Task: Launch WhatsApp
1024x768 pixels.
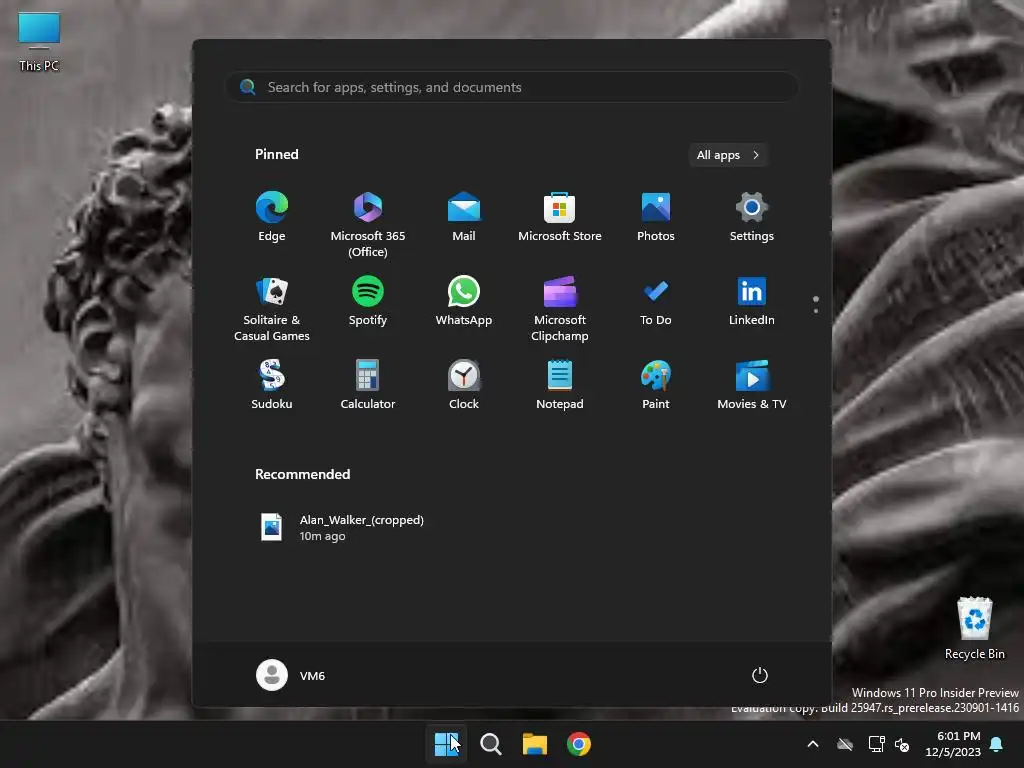Action: click(464, 301)
